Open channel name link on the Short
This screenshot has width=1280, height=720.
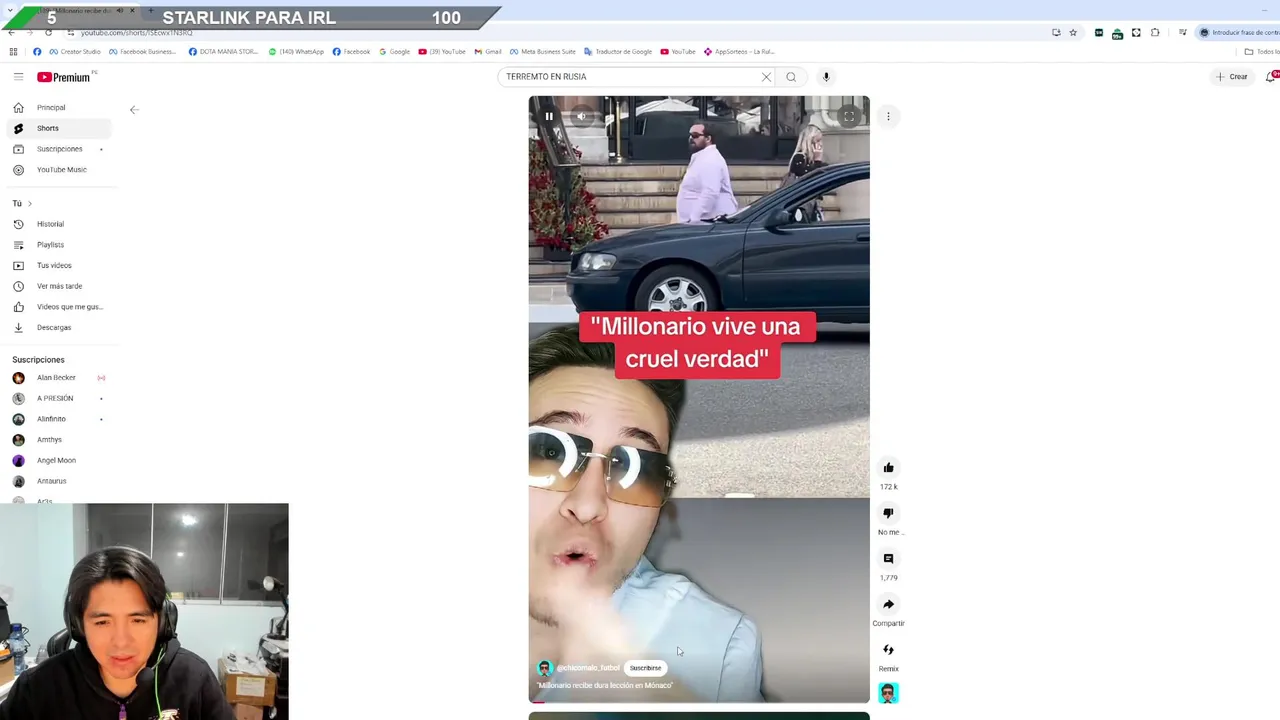click(x=588, y=668)
